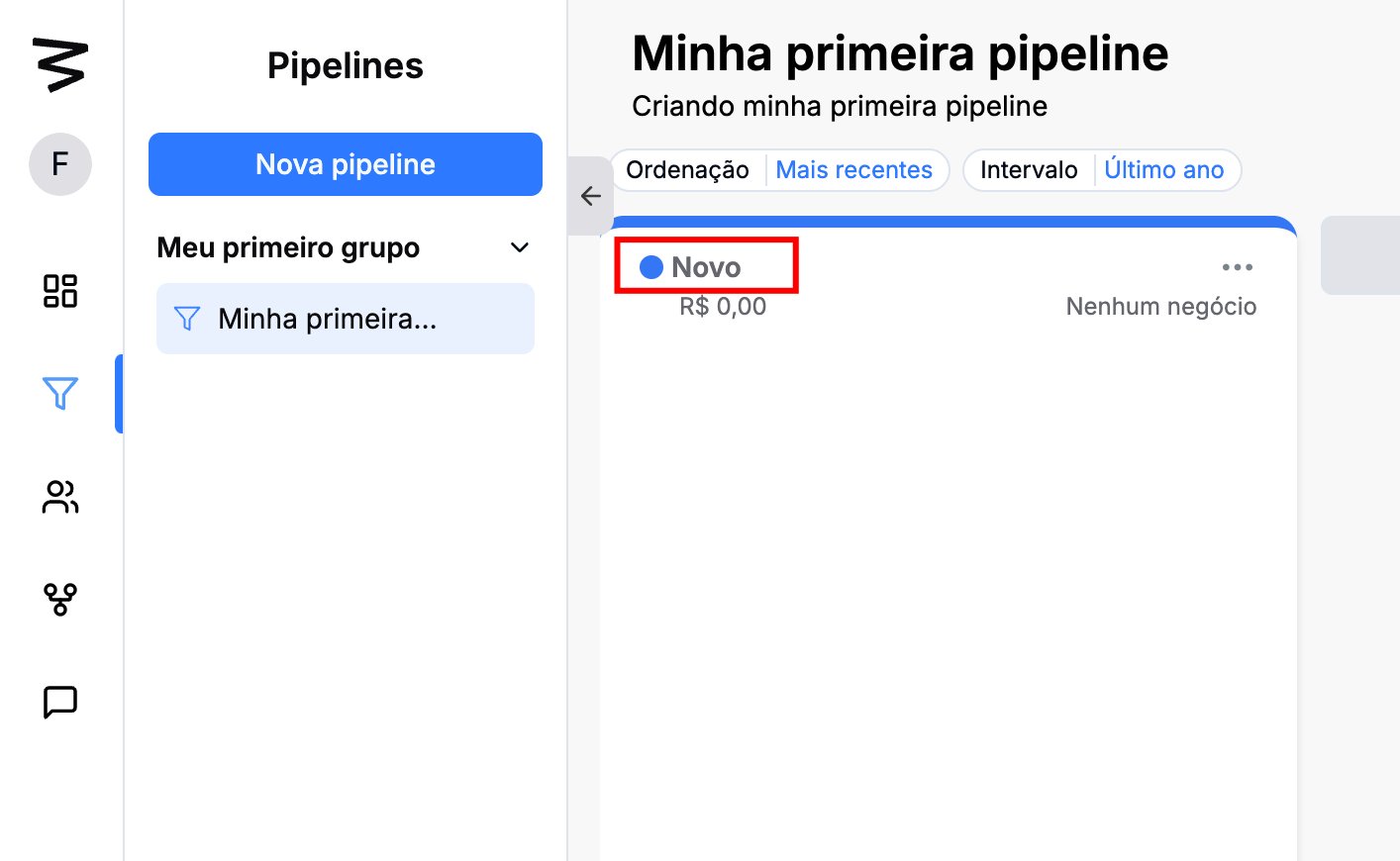1400x861 pixels.
Task: Collapse Meu primeiro grupo chevron
Action: pos(520,247)
